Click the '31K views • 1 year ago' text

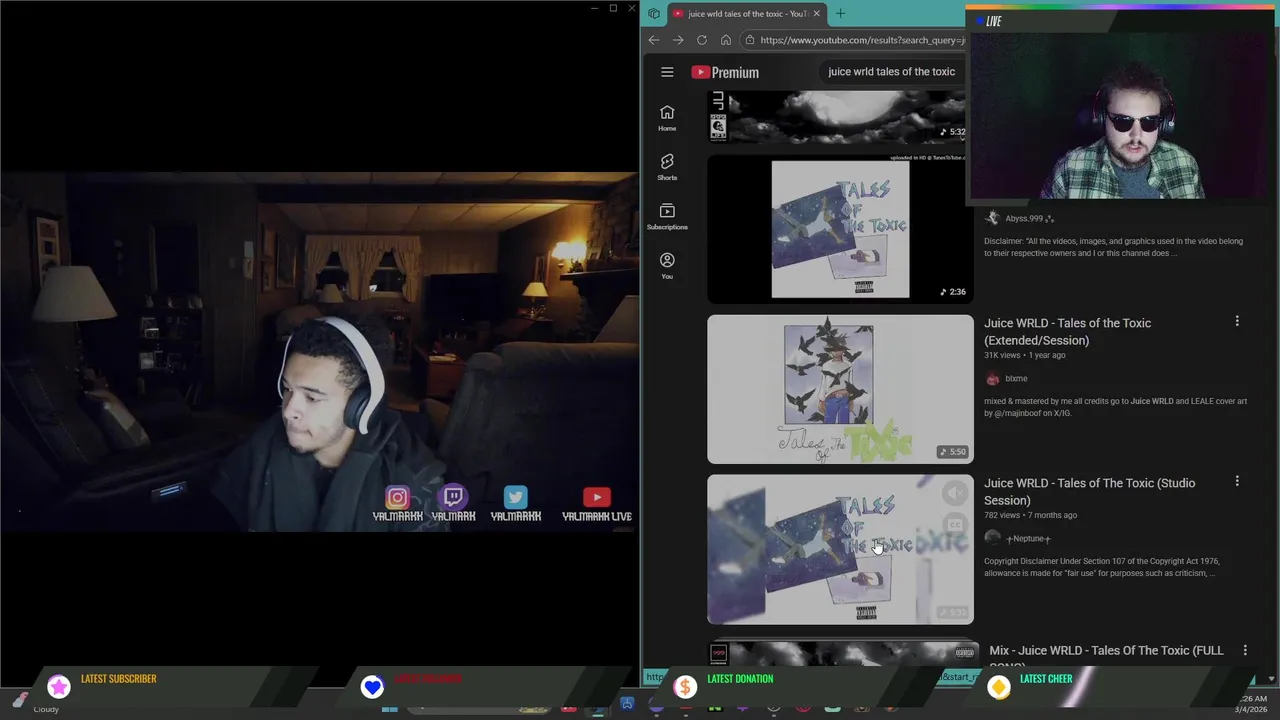(x=1024, y=355)
